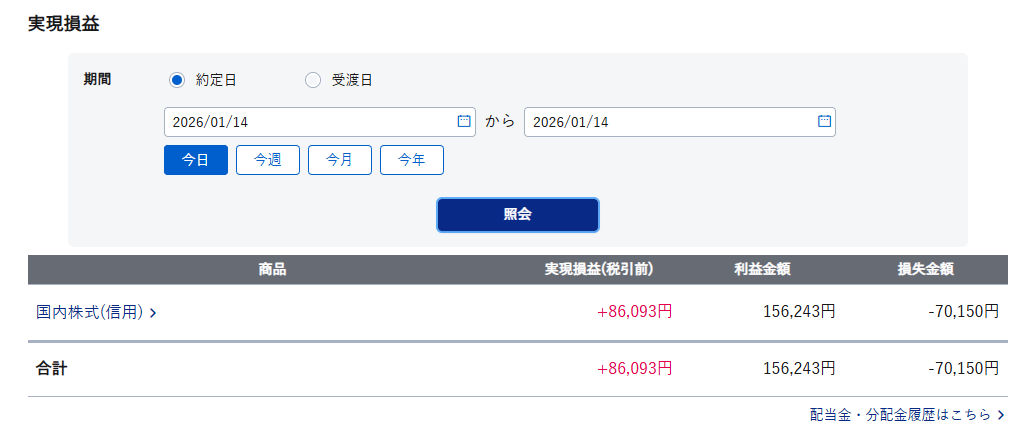1024x432 pixels.
Task: Select the 約定日 radio button
Action: point(177,80)
